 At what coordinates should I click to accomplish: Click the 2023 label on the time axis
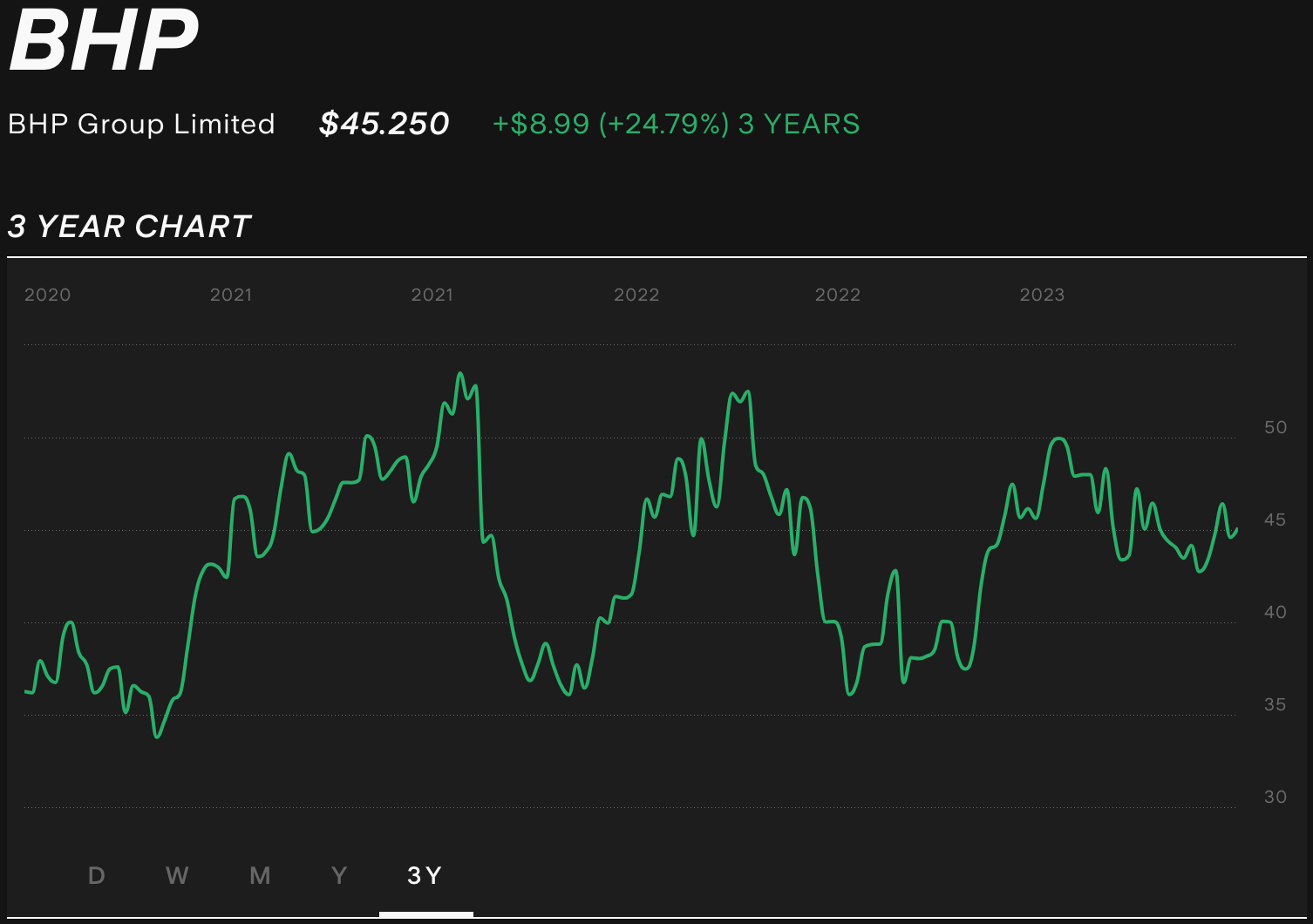(x=1042, y=295)
